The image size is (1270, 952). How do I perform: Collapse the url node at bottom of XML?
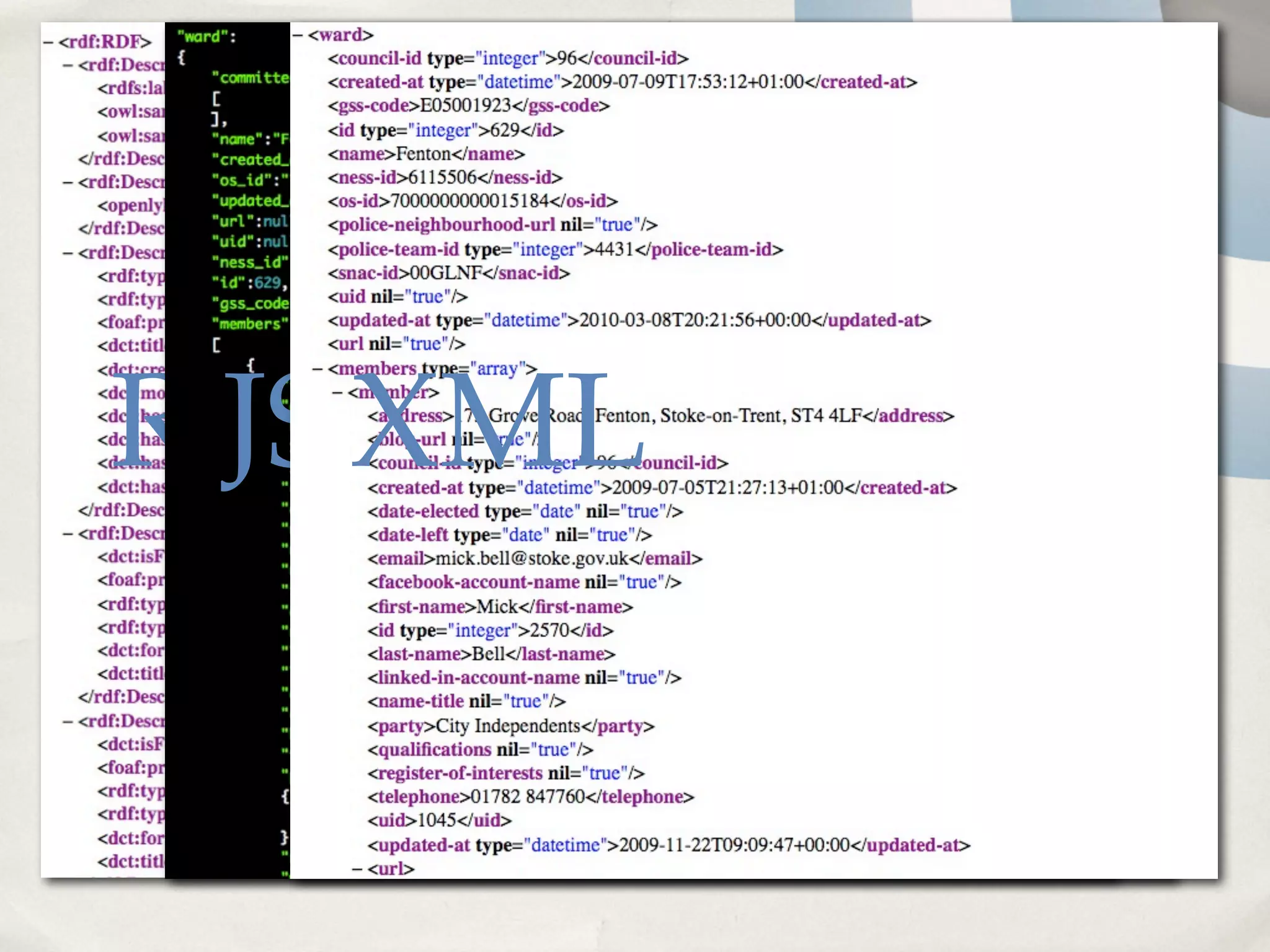(357, 869)
